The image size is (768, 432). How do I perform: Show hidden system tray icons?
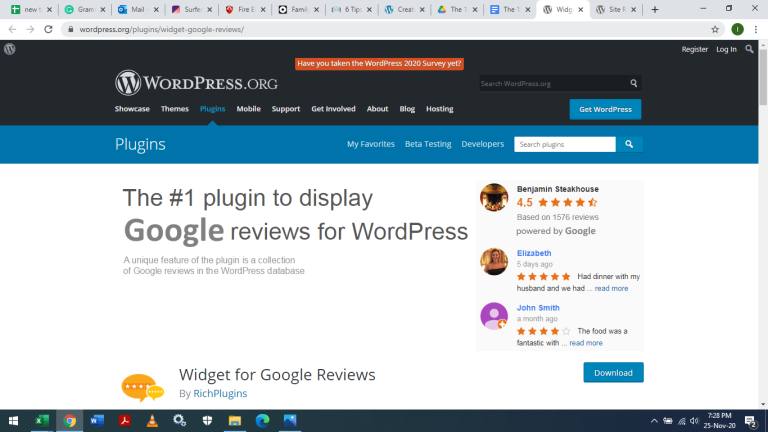pyautogui.click(x=654, y=421)
